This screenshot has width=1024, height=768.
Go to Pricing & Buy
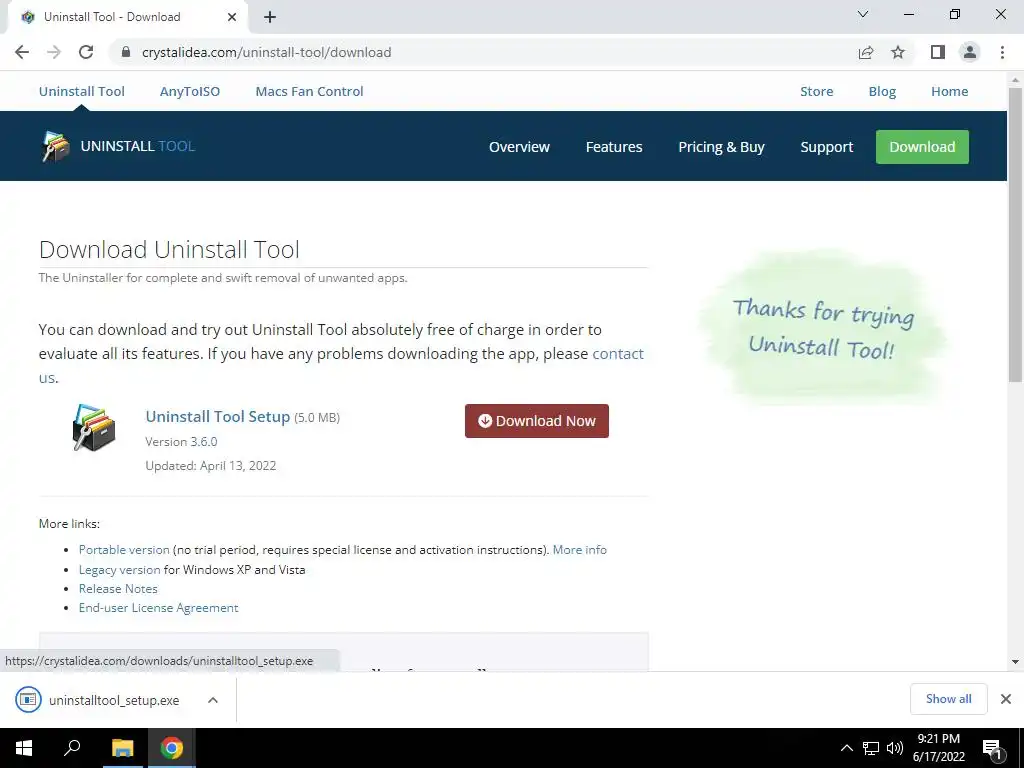[721, 147]
